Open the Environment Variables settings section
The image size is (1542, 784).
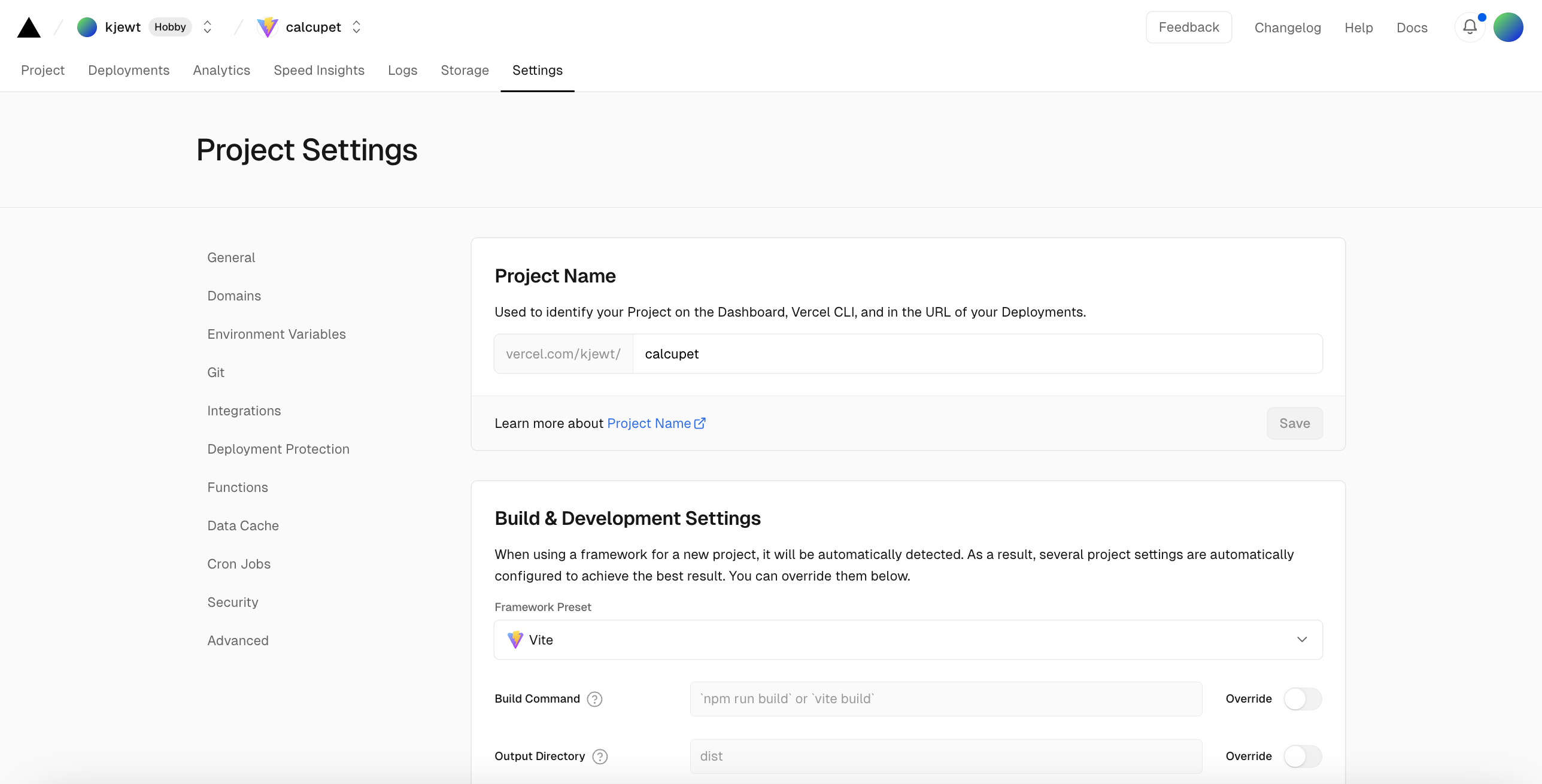point(277,334)
